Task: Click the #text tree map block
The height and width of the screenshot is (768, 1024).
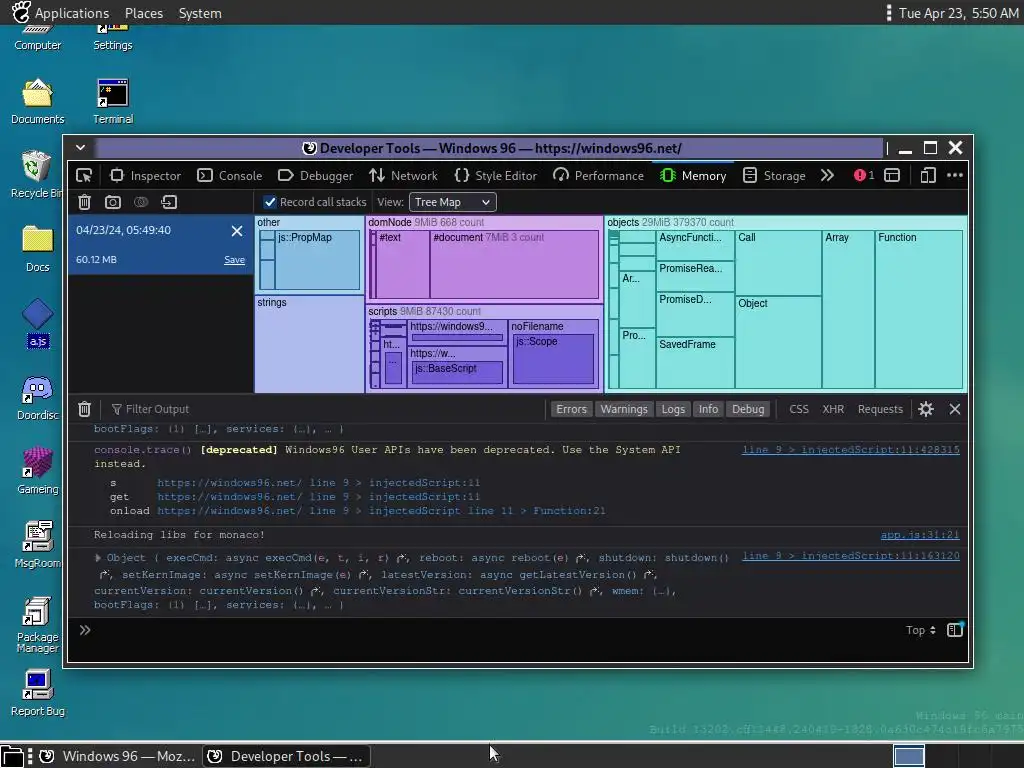Action: coord(403,264)
